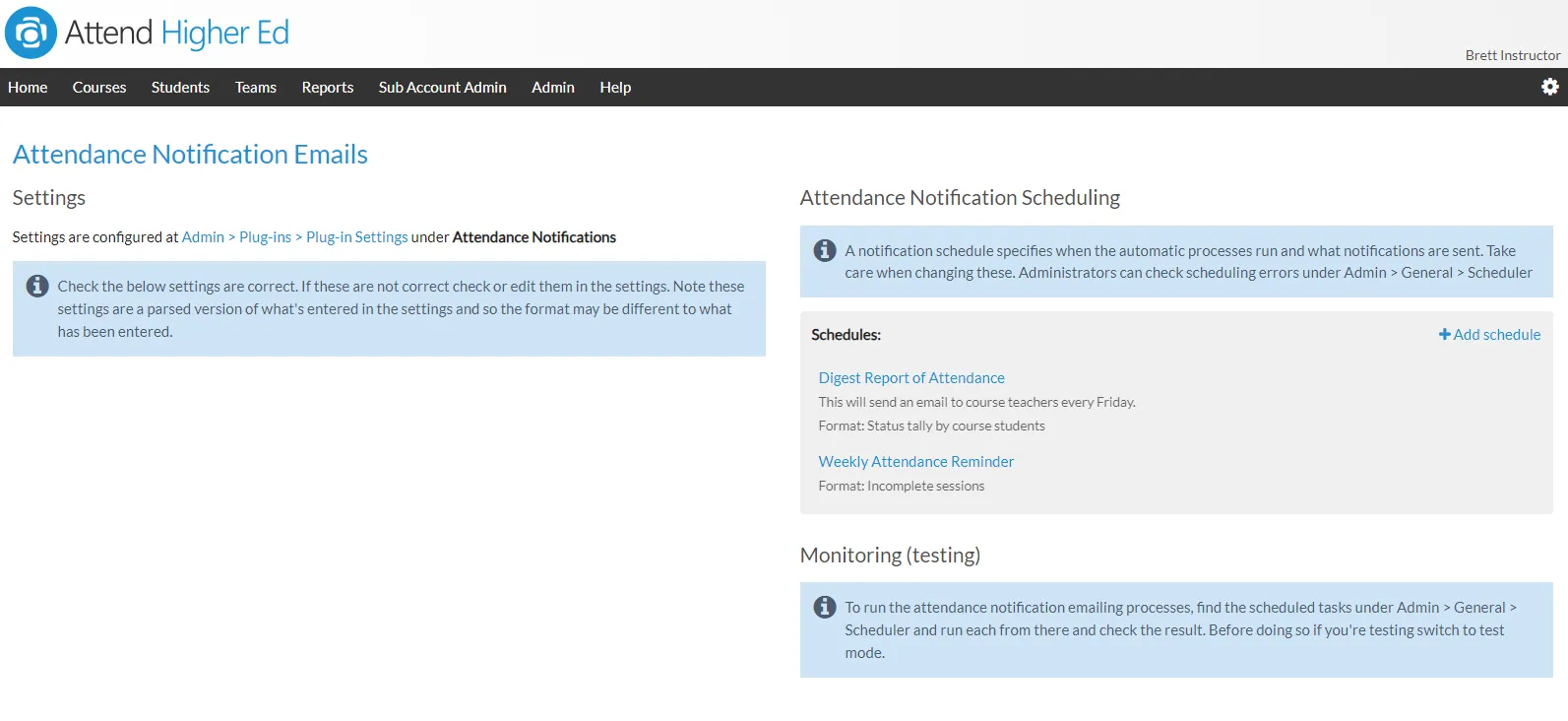1568x721 pixels.
Task: Follow the Admin breadcrumb link in Settings
Action: click(x=203, y=236)
